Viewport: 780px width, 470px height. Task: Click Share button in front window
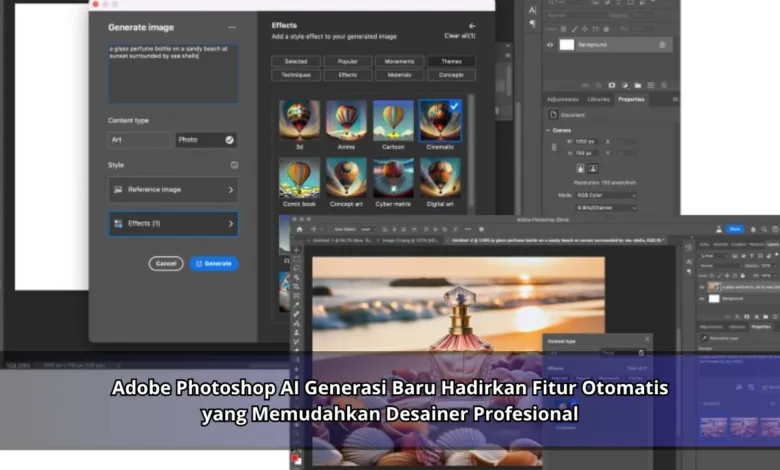click(x=735, y=229)
